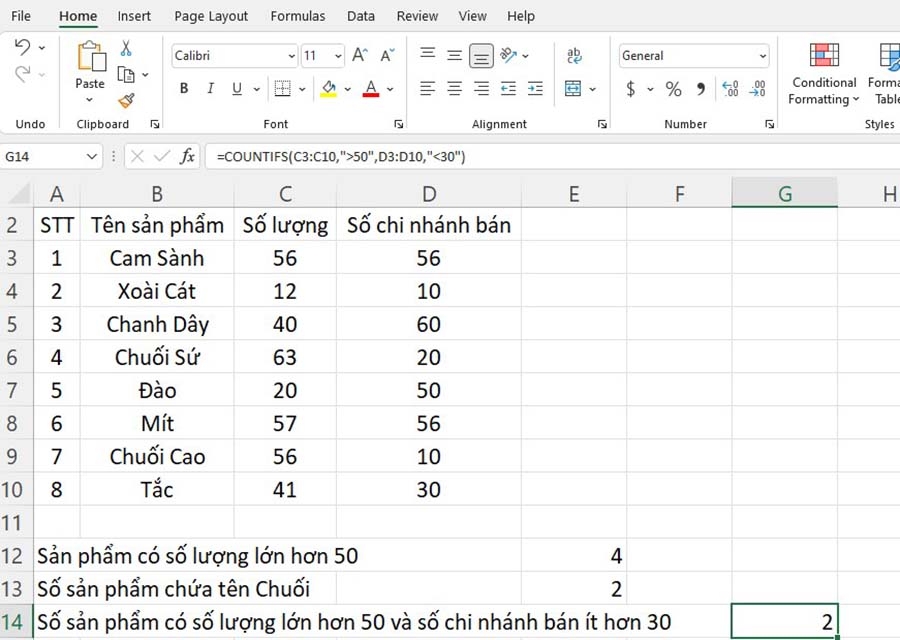900x640 pixels.
Task: Switch to the Formulas tab
Action: (x=298, y=16)
